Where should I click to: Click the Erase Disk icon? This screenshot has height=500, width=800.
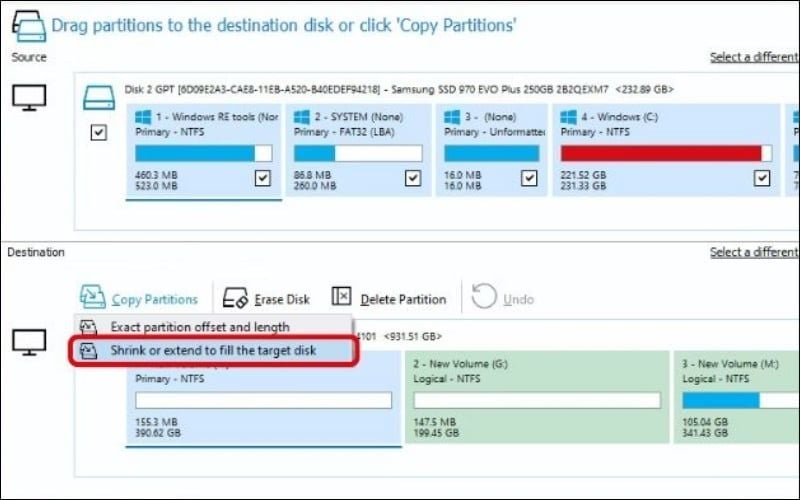[236, 298]
